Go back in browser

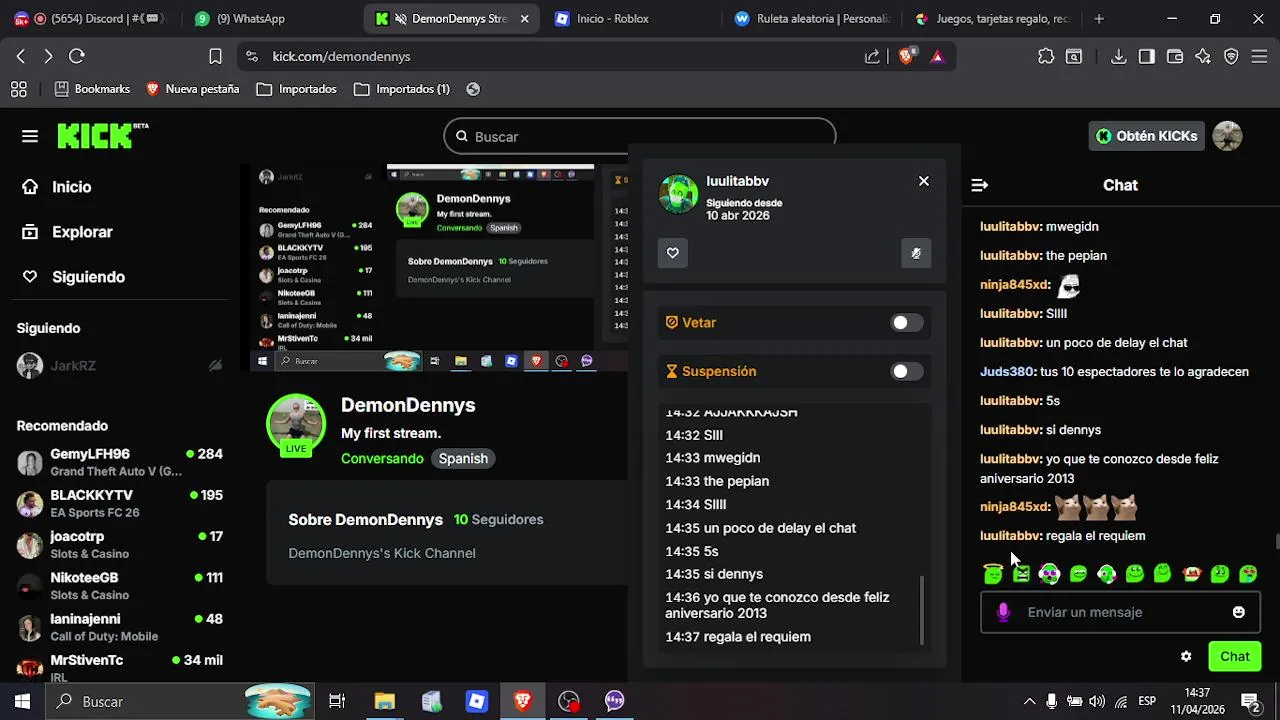click(x=21, y=57)
